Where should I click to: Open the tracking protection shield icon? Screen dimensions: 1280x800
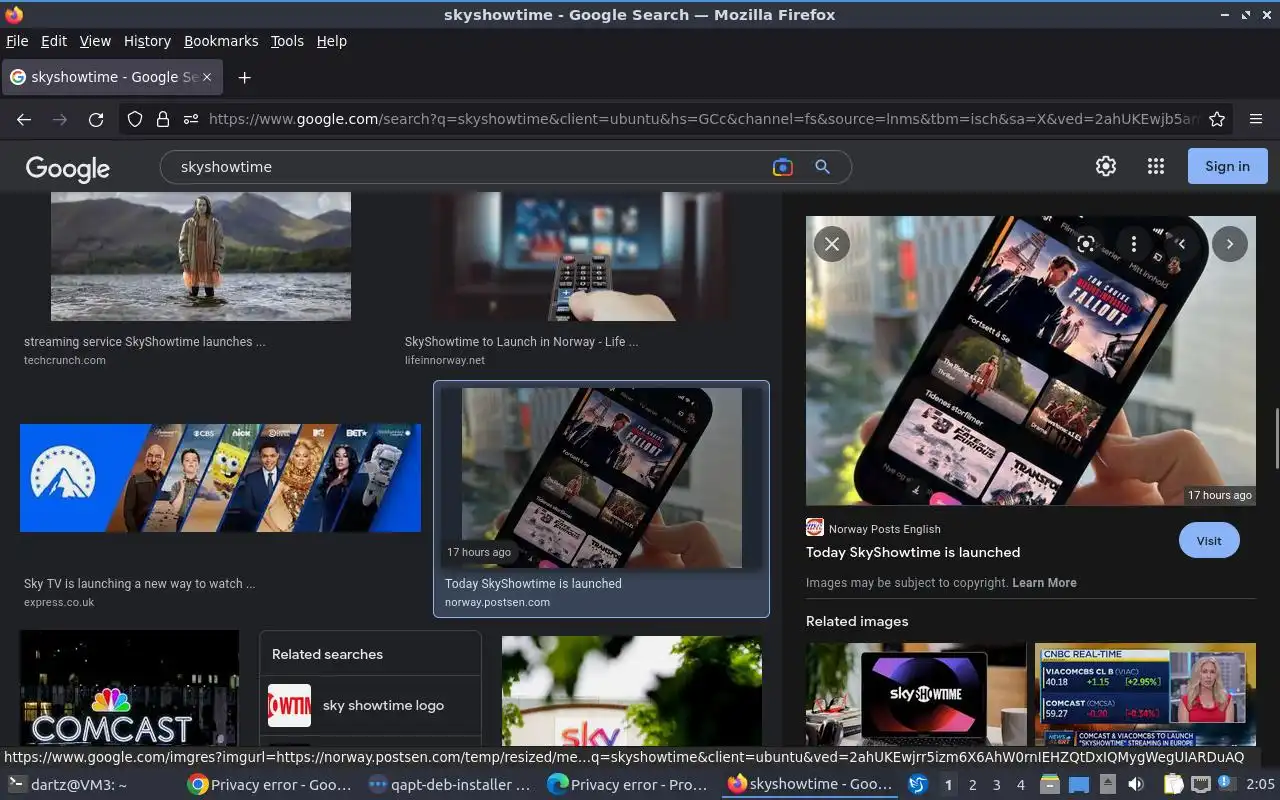[x=135, y=120]
